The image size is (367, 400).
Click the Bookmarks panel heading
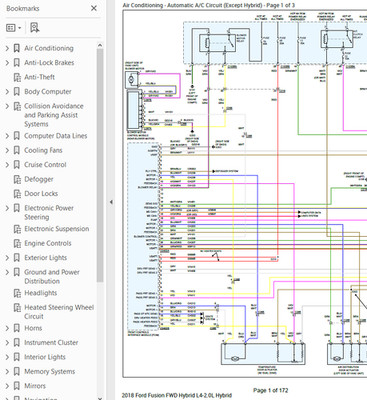coord(23,8)
